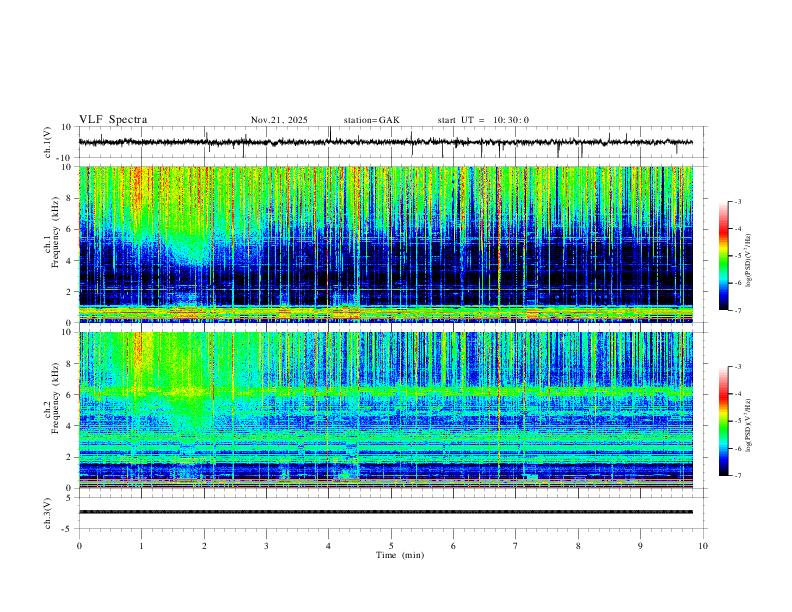The image size is (792, 612).
Task: Click the ch.3 flat signal trace
Action: pos(386,512)
